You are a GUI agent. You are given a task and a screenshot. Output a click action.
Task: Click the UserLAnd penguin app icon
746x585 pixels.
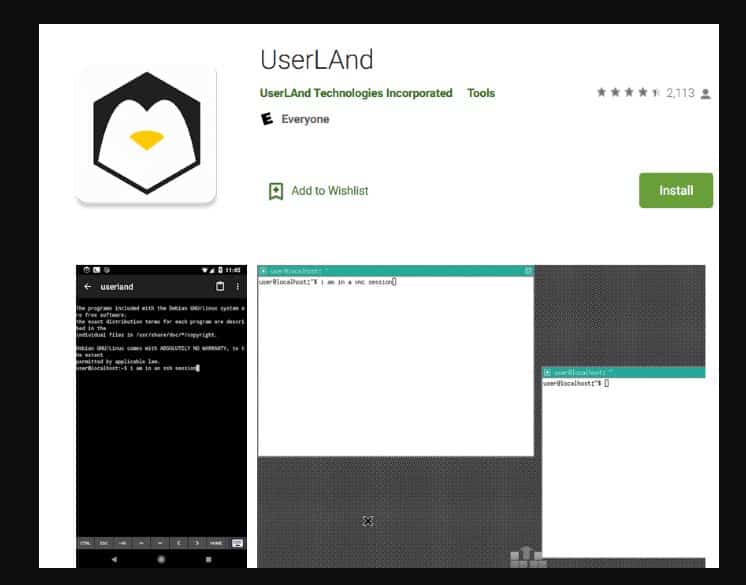(x=147, y=134)
